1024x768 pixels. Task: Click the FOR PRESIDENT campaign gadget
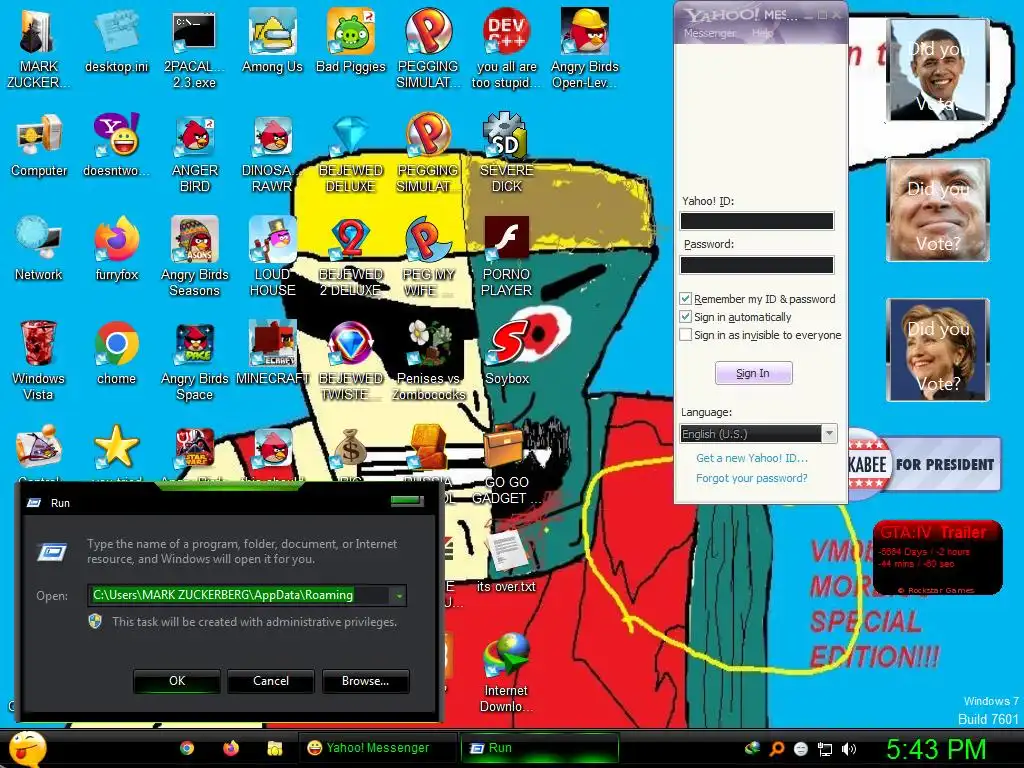click(x=924, y=464)
